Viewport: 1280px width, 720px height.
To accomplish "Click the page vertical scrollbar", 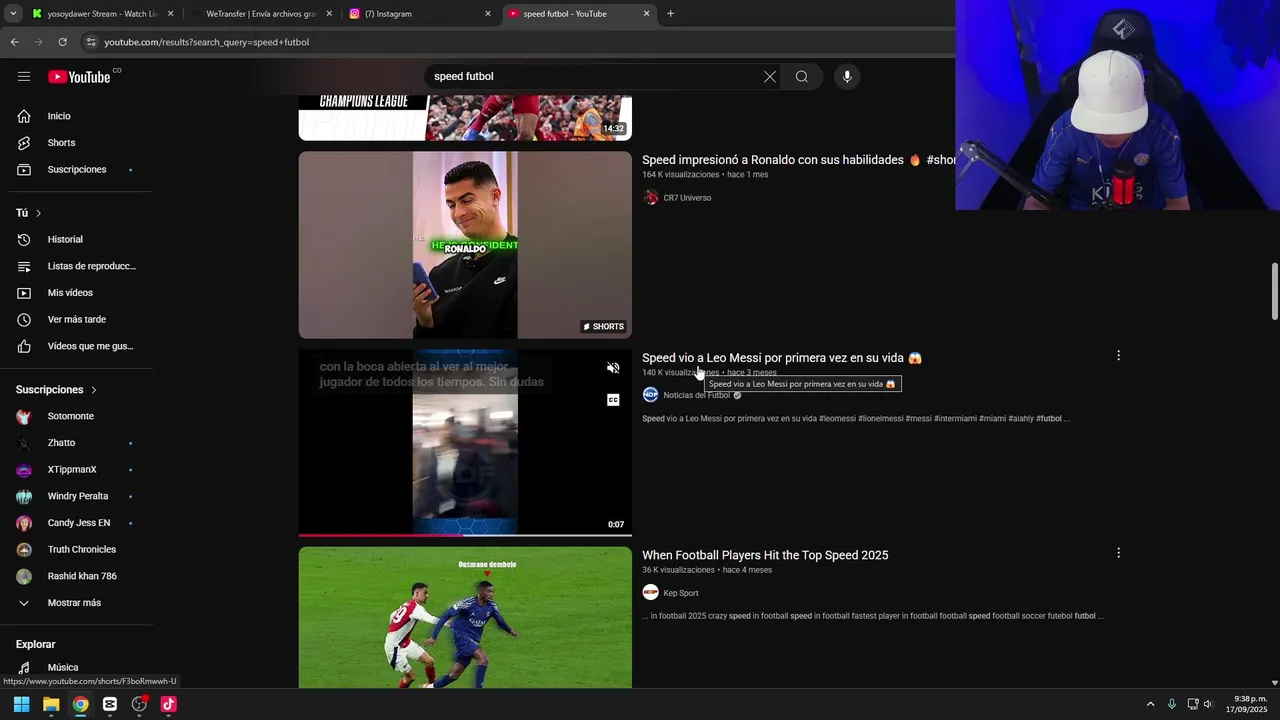I will 1274,292.
